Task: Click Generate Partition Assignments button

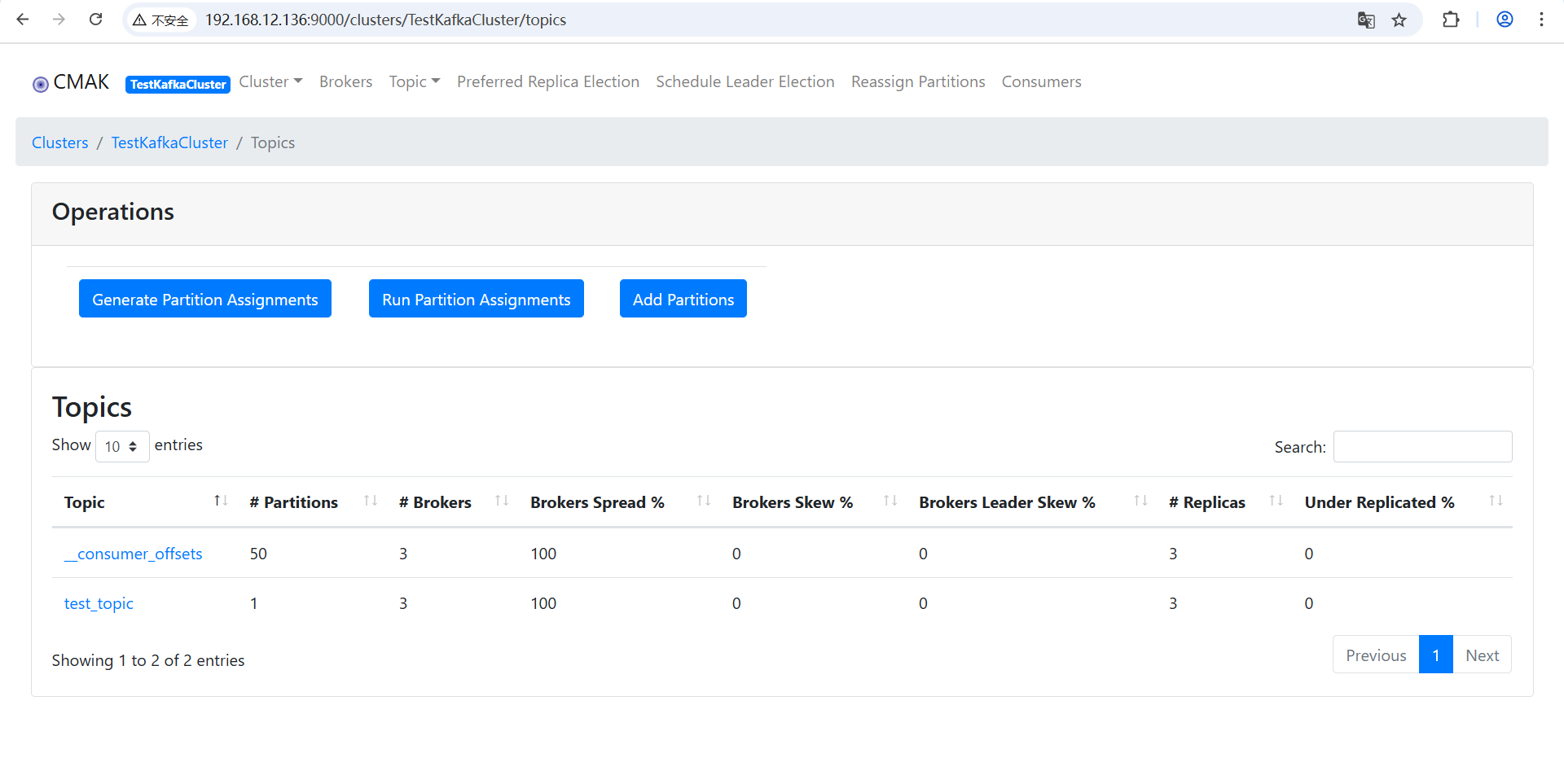Action: [205, 299]
